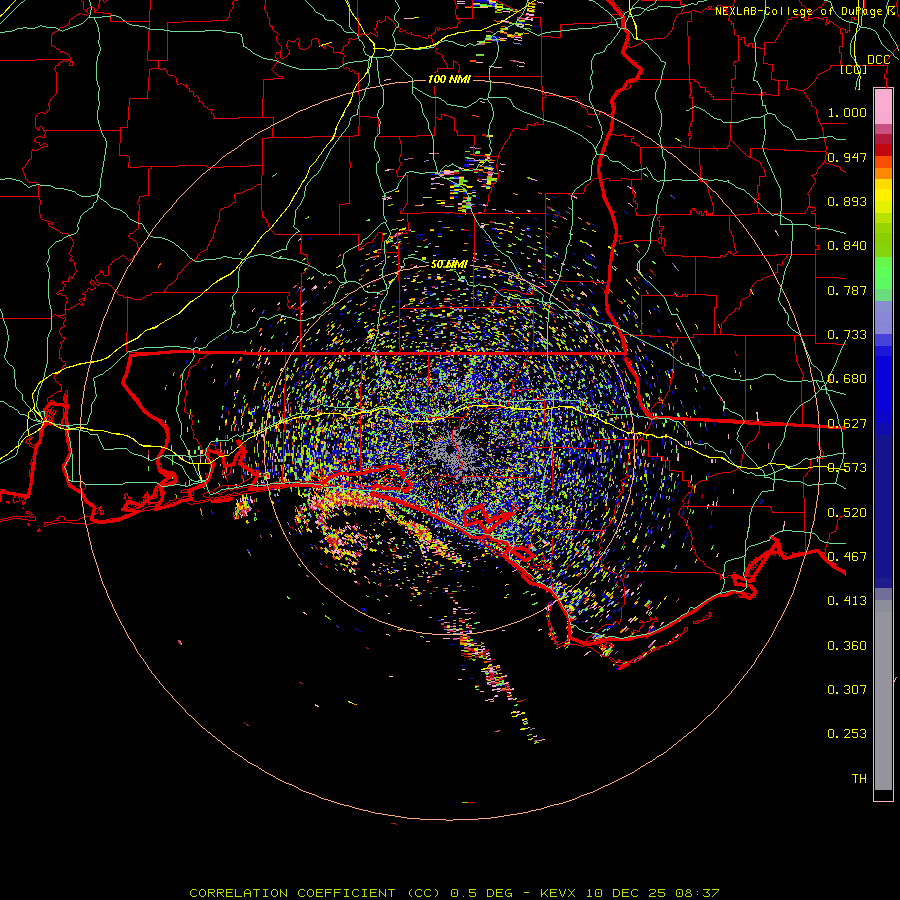
Task: Click the 0.307 legend value
Action: pyautogui.click(x=847, y=690)
